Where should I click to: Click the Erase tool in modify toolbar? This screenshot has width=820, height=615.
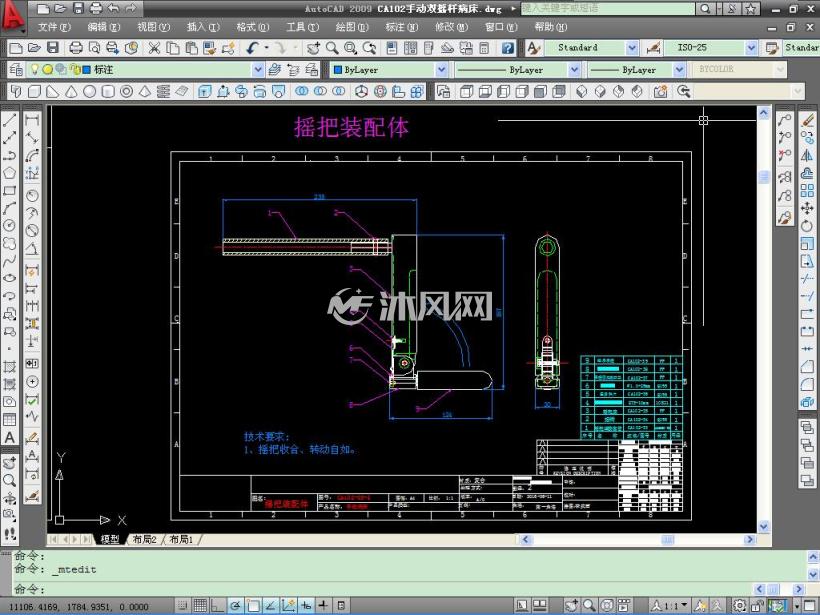pos(807,120)
